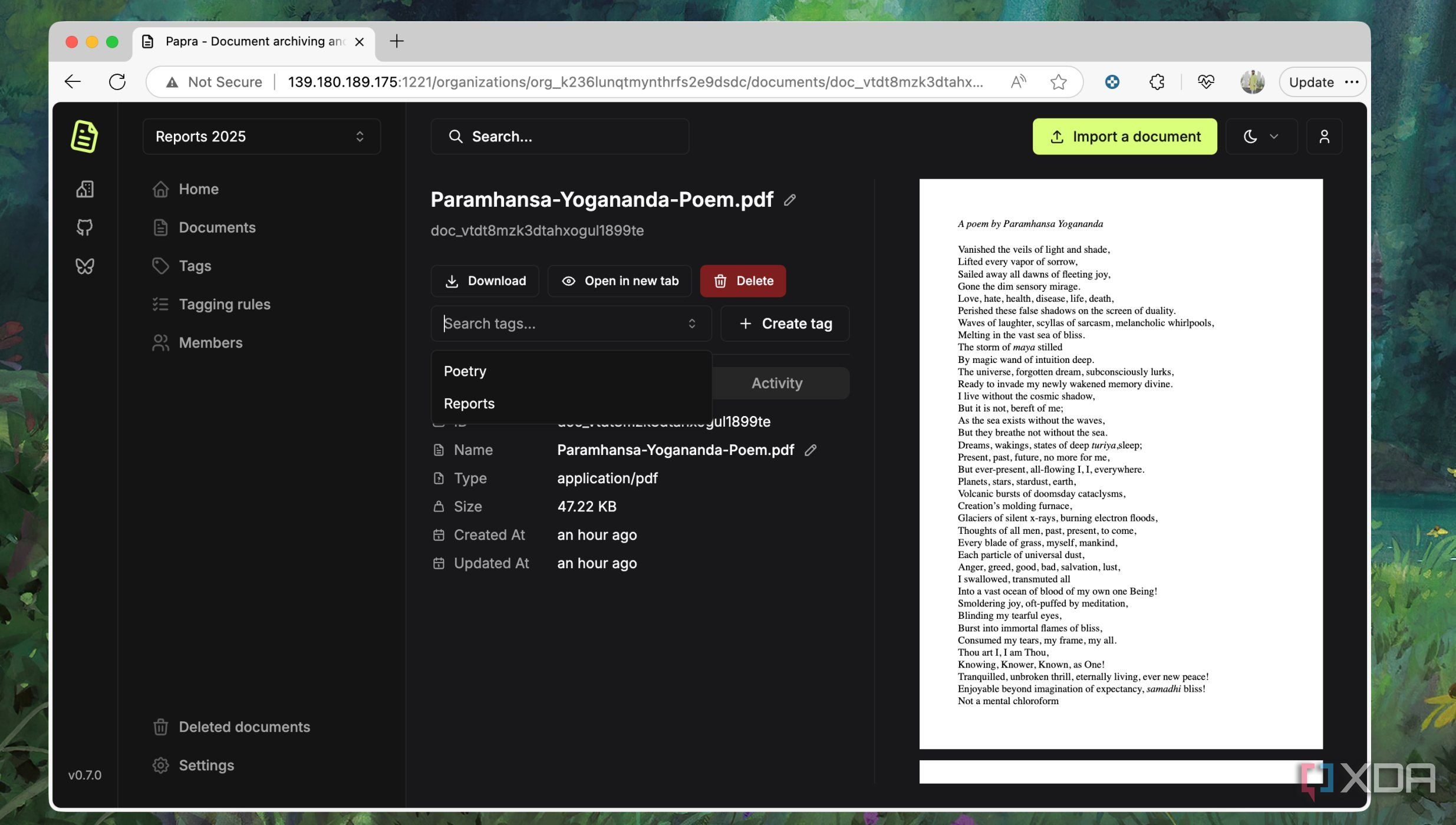Click the browser profile avatar
The image size is (1456, 825).
click(x=1252, y=82)
